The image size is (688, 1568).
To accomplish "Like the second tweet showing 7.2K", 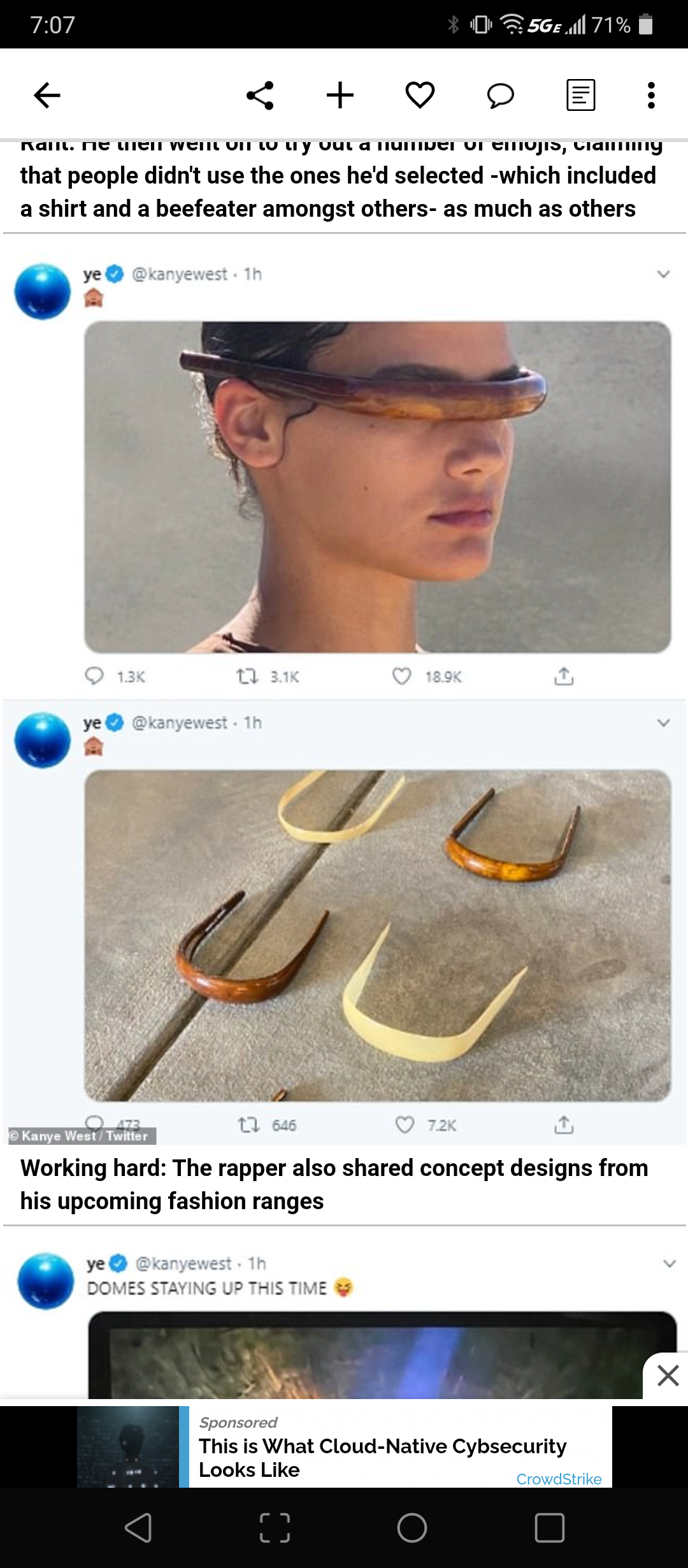I will [x=405, y=1125].
